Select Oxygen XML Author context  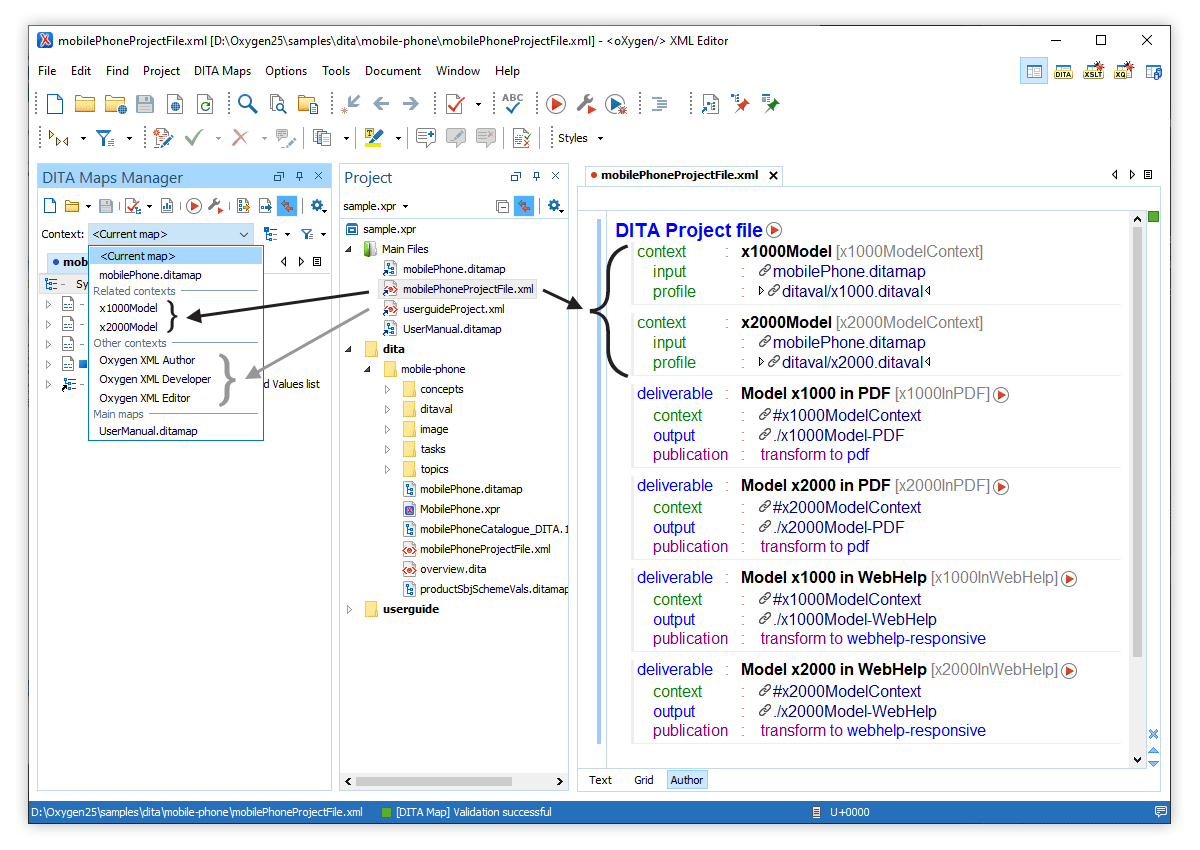[x=147, y=360]
